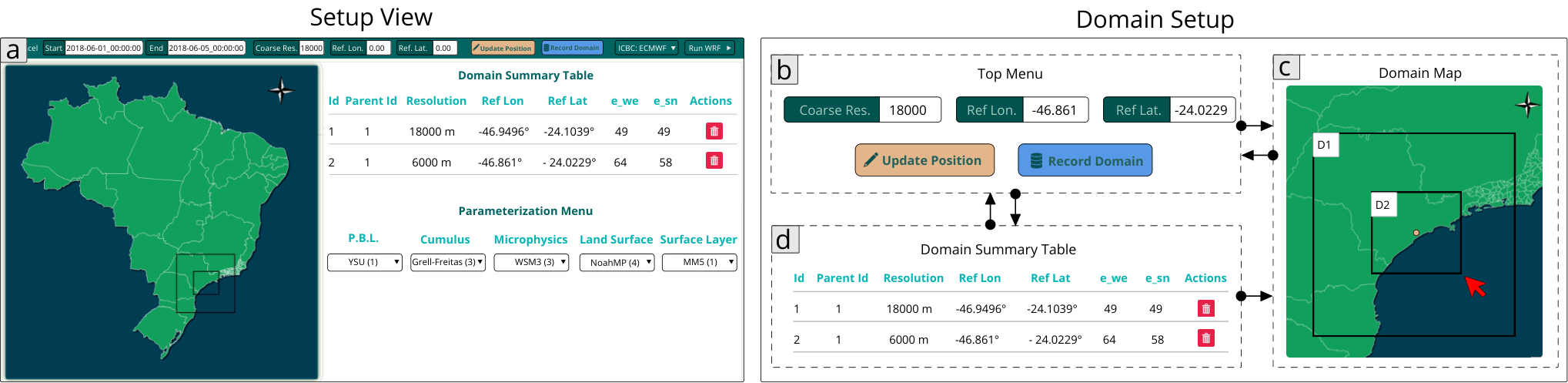
Task: Open the P.B.L. YSU (1) dropdown
Action: click(365, 262)
